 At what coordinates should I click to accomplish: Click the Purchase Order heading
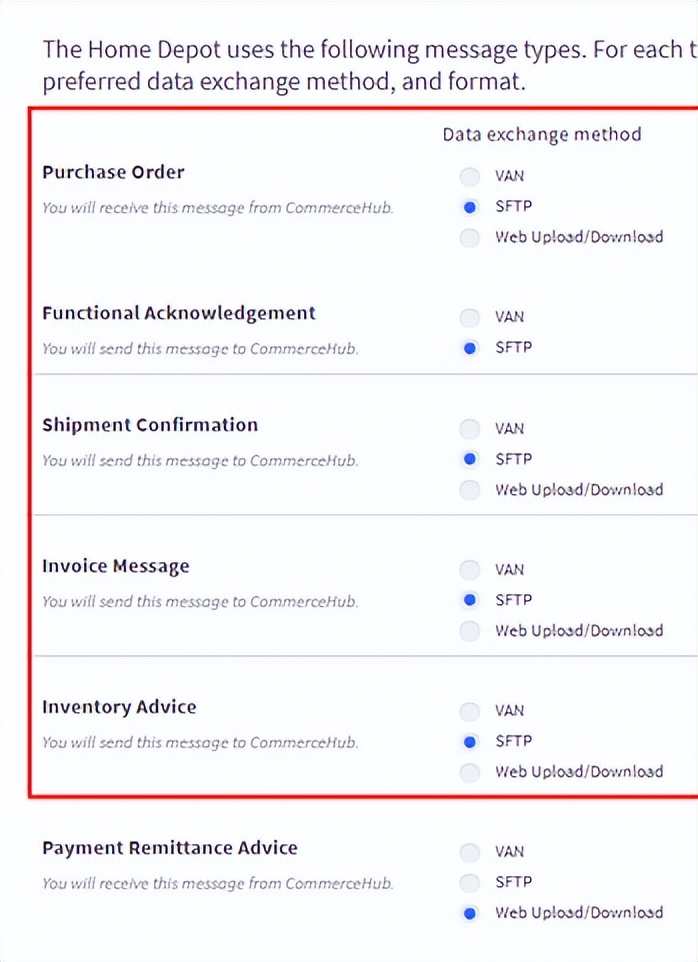coord(113,172)
